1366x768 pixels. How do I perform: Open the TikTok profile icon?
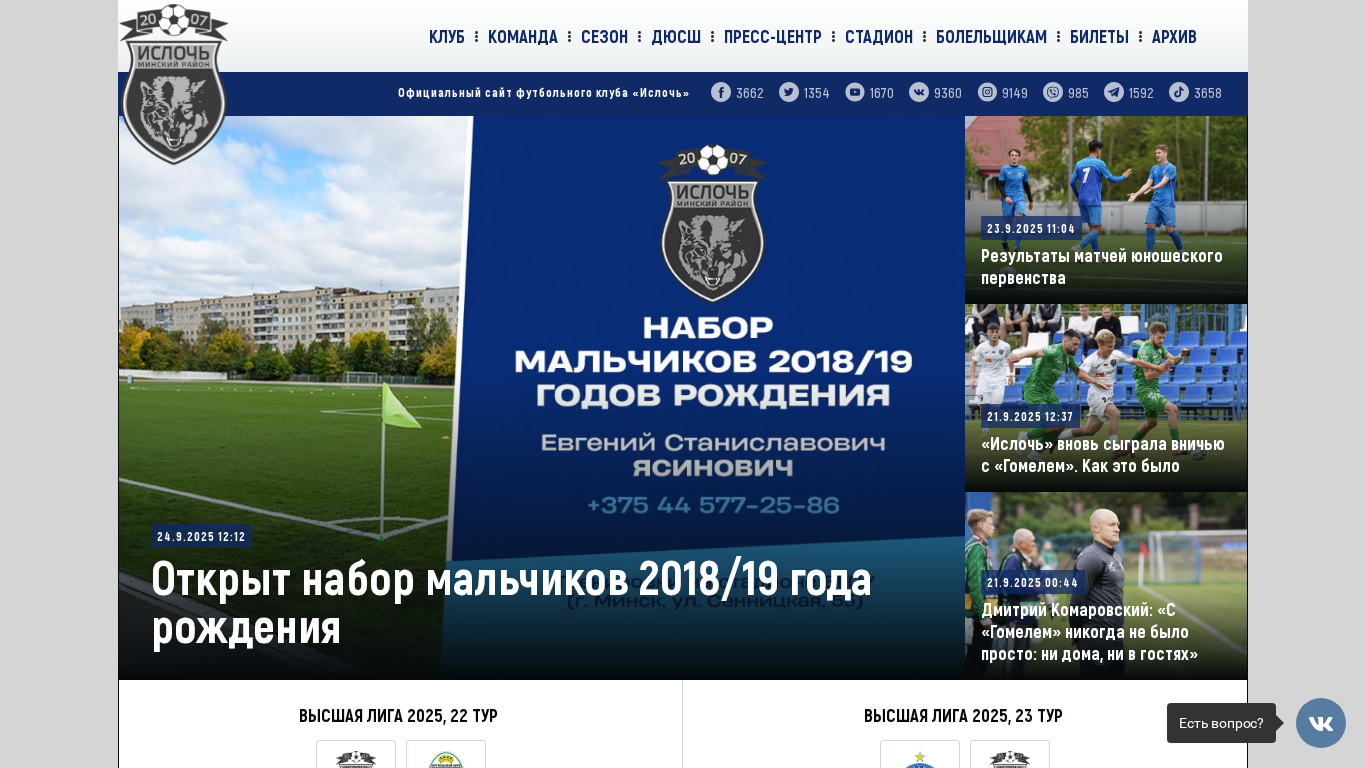point(1179,92)
